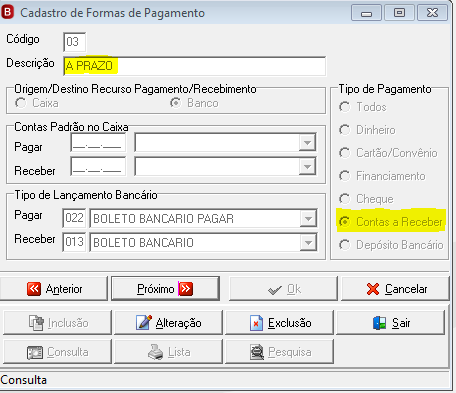Click the Descrição field containing A PRAZO
Screen dimensions: 456x393
click(195, 66)
